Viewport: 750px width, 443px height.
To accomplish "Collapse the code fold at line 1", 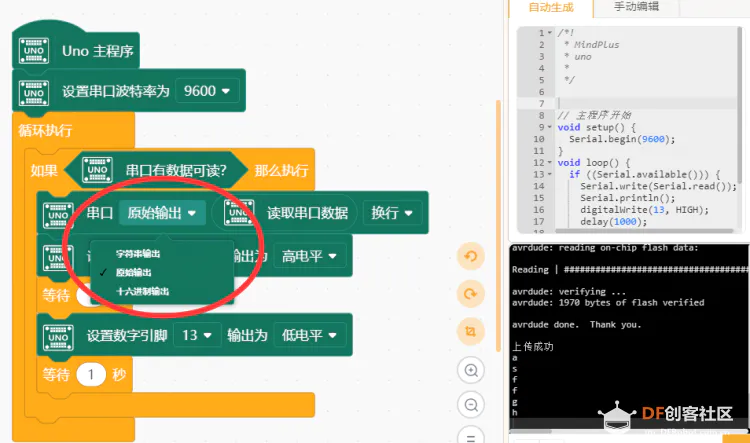I will coord(550,33).
